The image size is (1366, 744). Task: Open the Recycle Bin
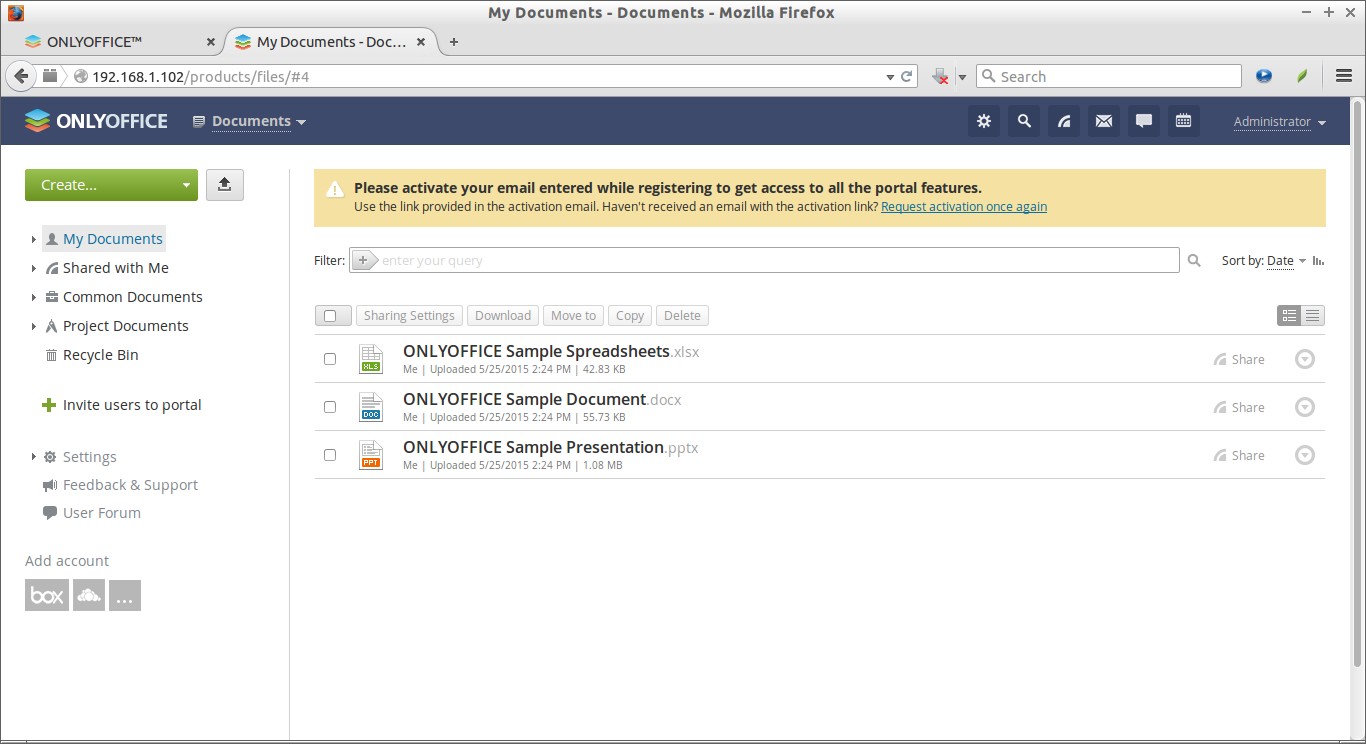(100, 355)
